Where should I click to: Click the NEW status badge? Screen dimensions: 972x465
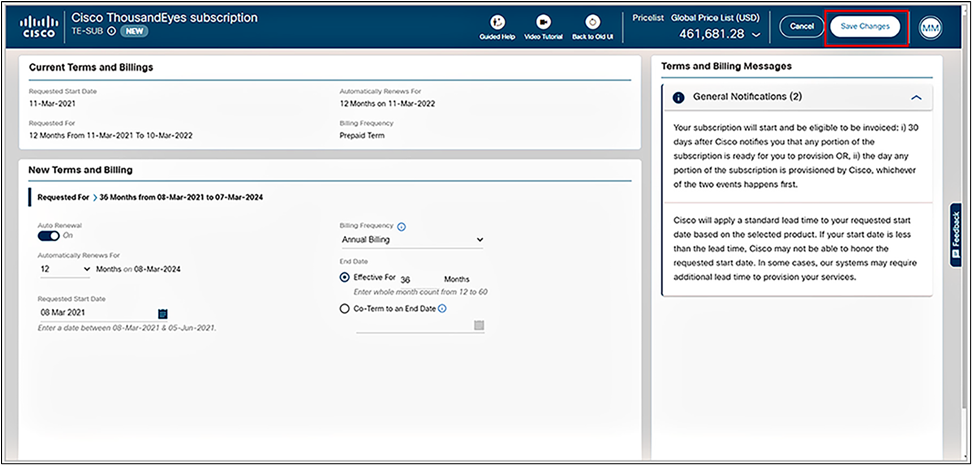tap(134, 31)
